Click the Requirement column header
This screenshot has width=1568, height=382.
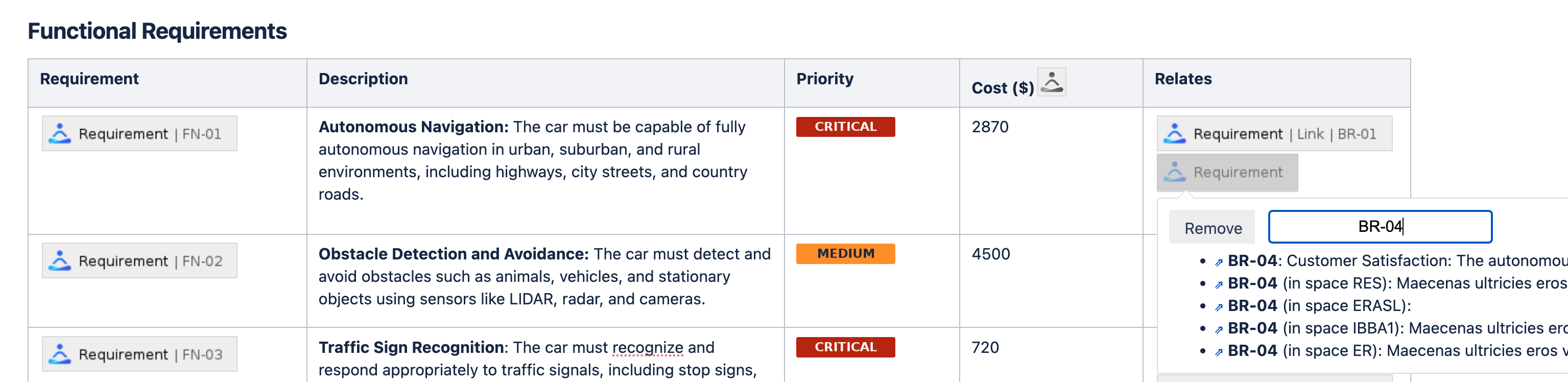click(x=89, y=79)
